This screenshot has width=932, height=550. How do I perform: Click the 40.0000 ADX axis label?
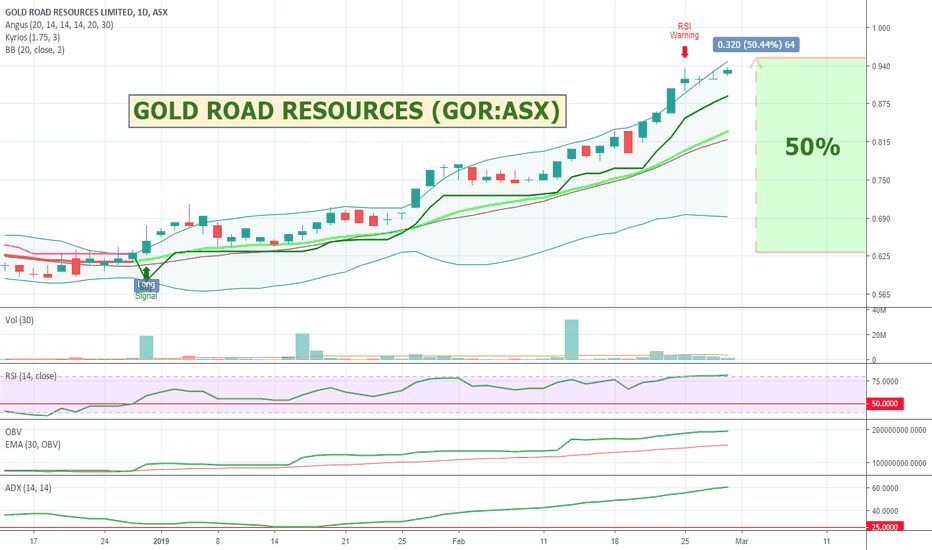(x=885, y=511)
